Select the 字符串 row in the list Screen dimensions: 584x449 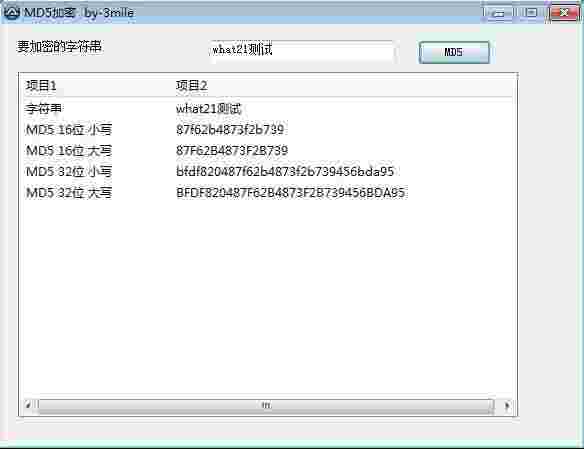(x=267, y=109)
